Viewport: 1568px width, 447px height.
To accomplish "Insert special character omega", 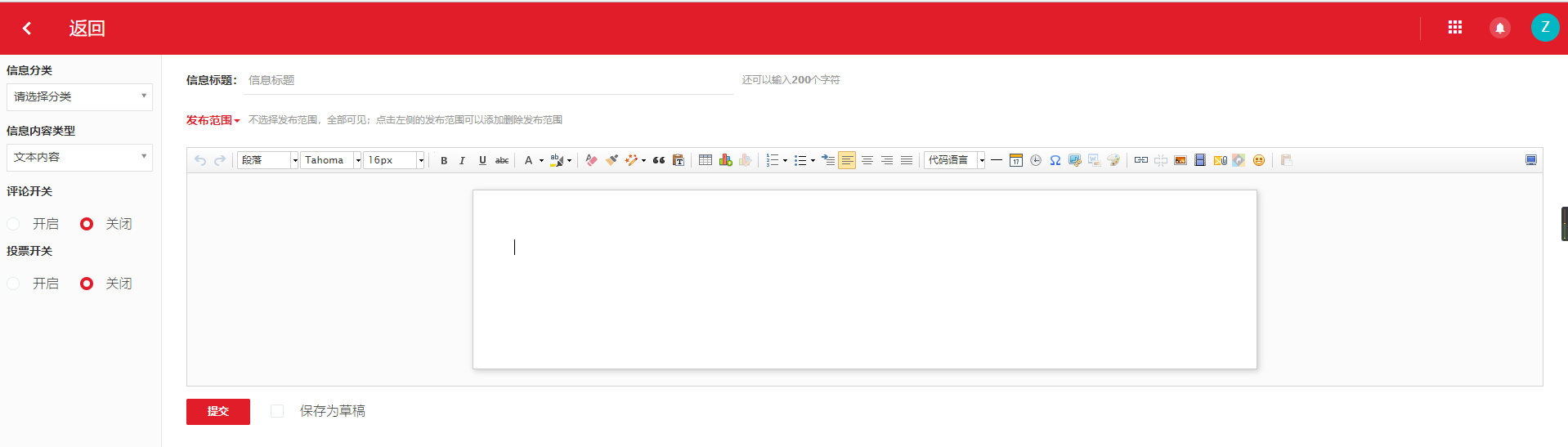I will (1055, 160).
